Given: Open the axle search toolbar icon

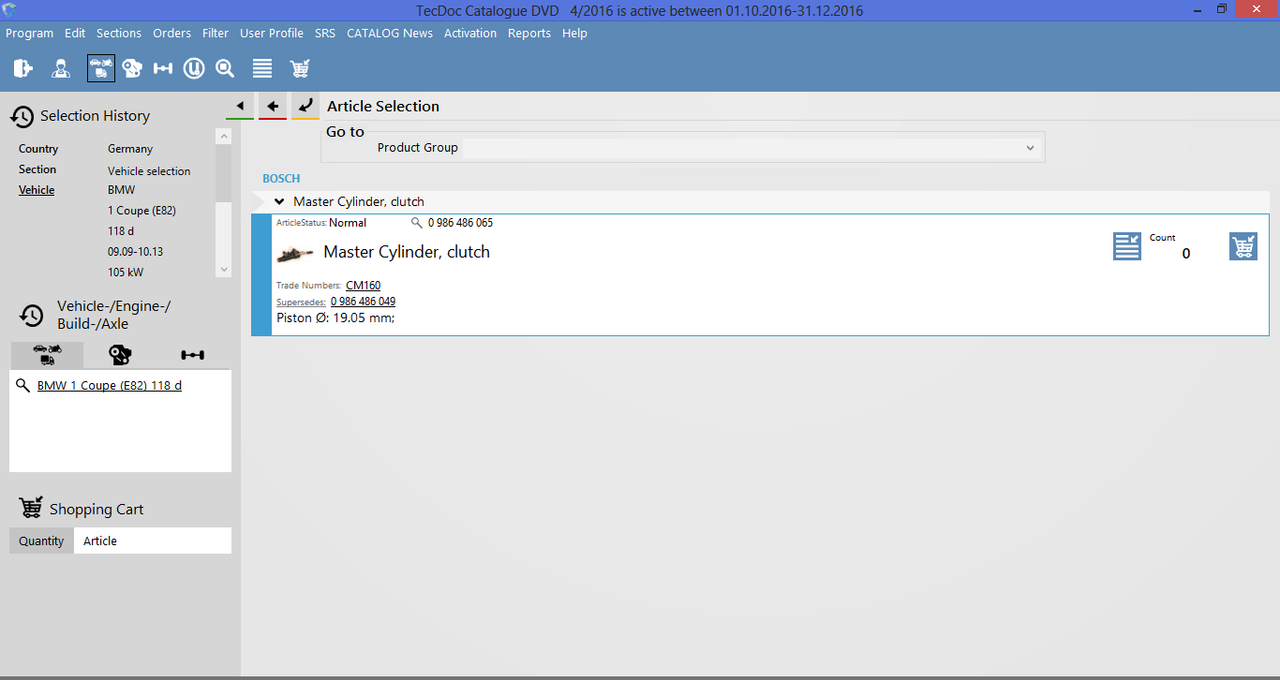Looking at the screenshot, I should click(x=163, y=68).
